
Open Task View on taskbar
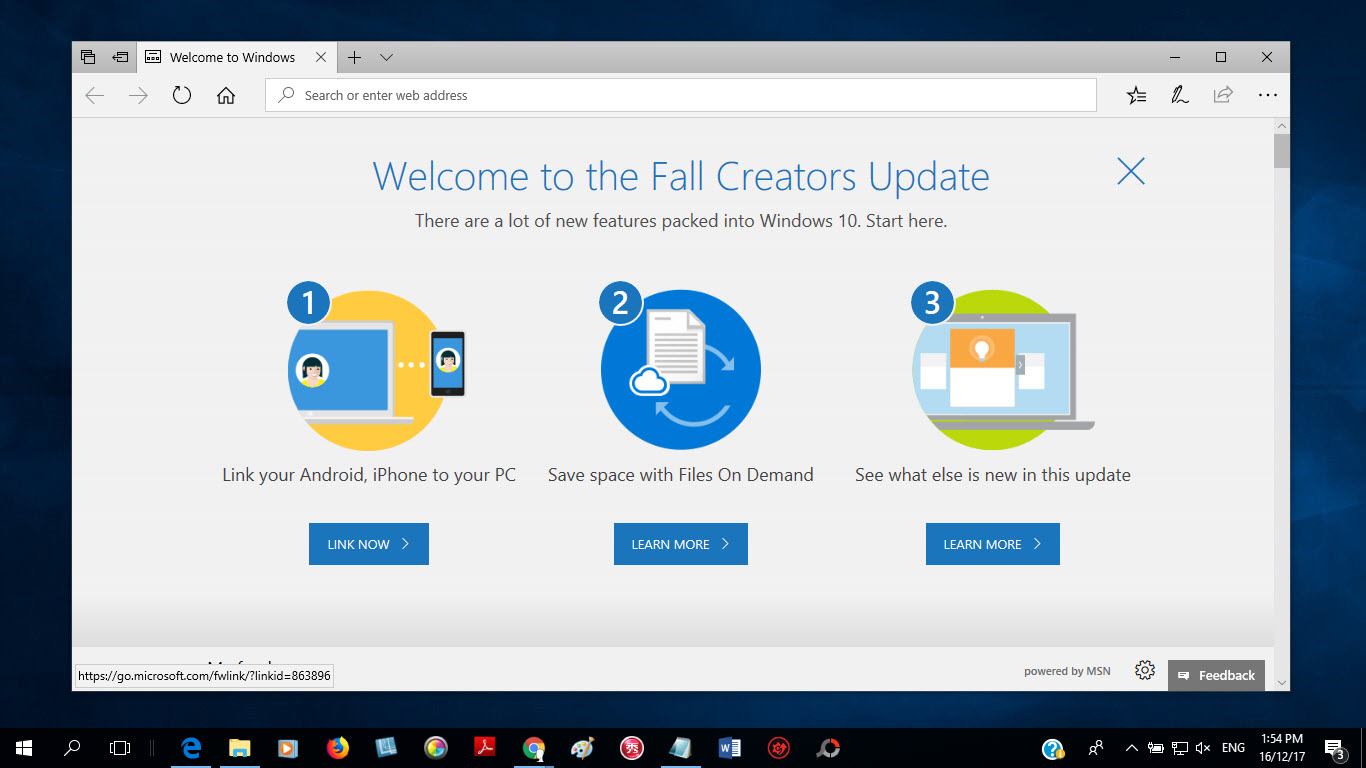click(x=120, y=747)
